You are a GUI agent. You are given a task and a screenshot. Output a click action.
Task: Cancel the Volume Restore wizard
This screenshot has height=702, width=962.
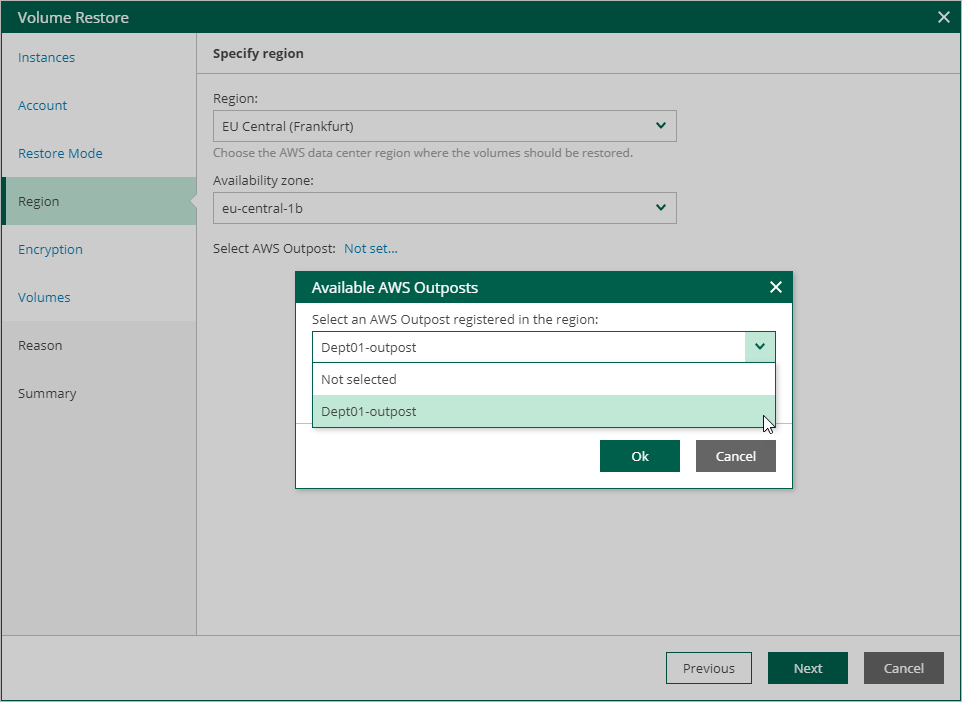(x=904, y=668)
